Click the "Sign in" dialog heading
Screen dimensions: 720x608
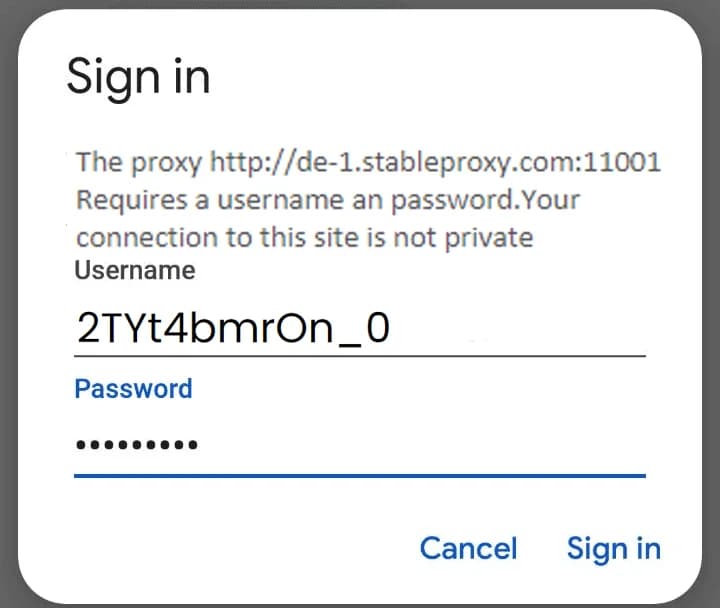point(138,78)
